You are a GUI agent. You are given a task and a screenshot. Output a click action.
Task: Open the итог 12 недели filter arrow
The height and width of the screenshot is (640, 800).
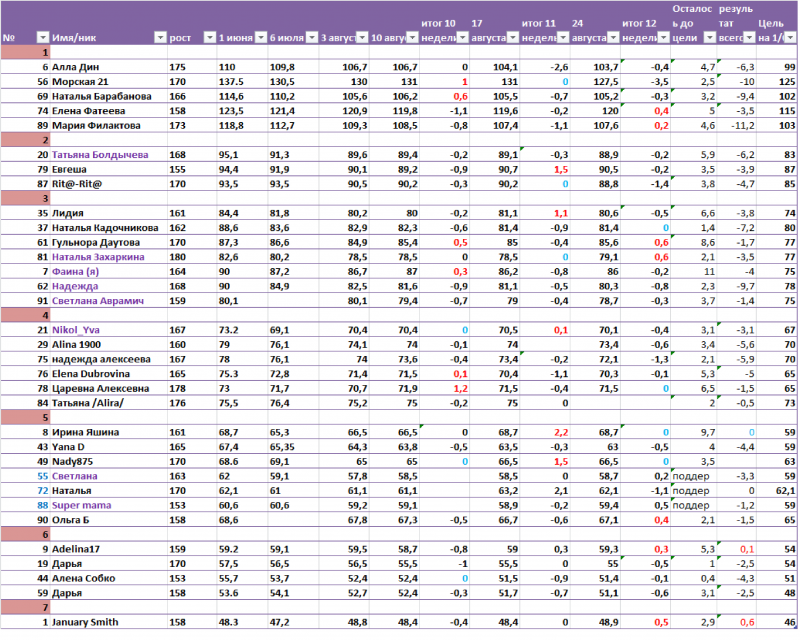click(663, 38)
